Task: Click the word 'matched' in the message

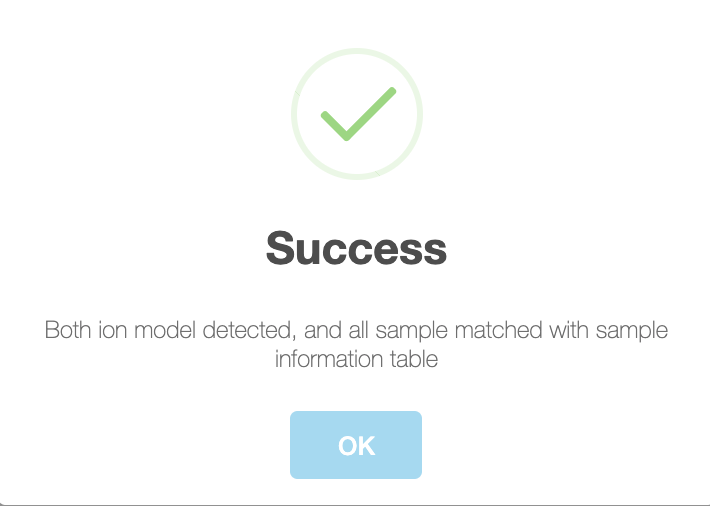Action: pyautogui.click(x=498, y=330)
